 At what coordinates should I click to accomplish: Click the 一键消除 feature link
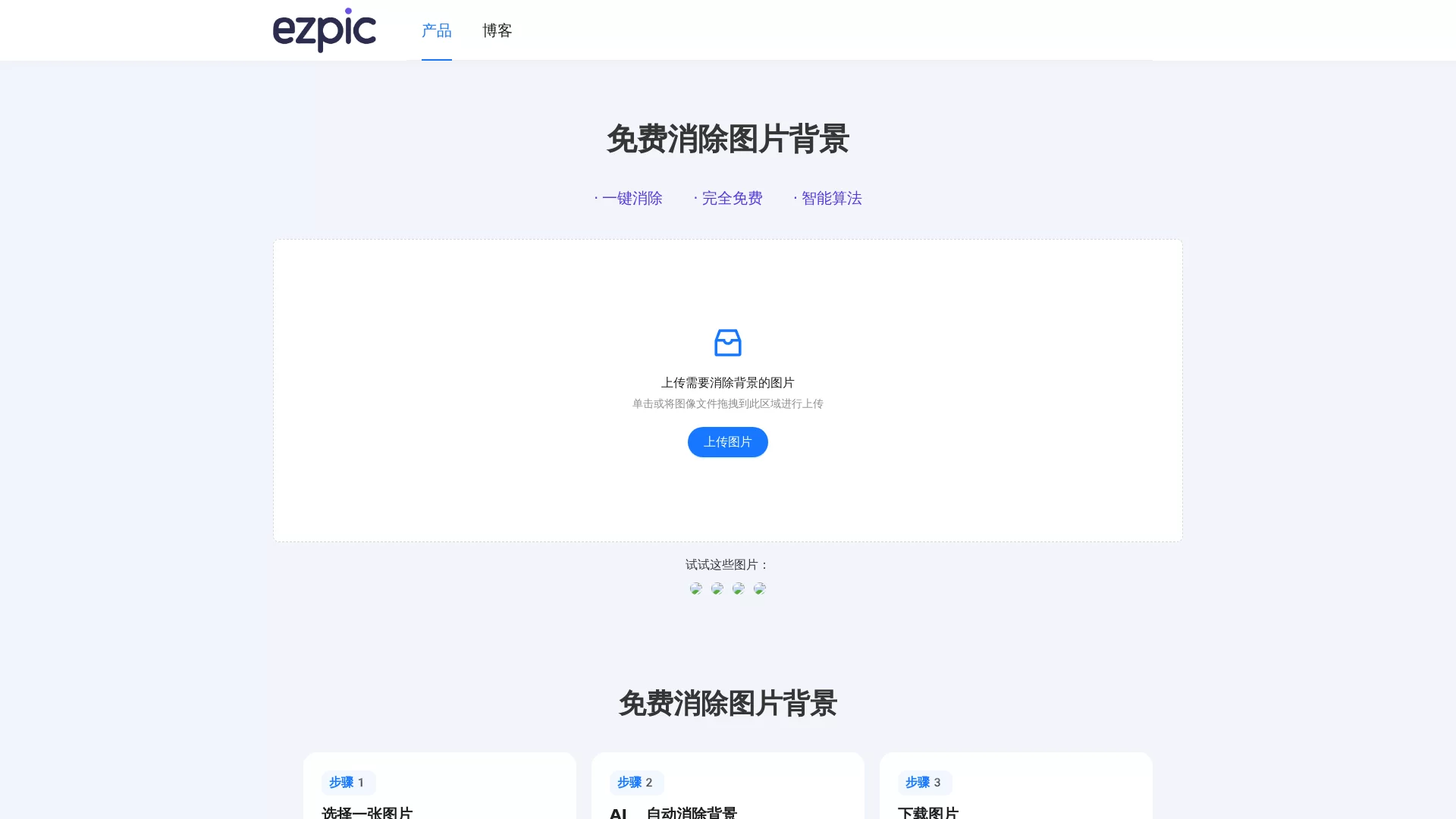[632, 198]
